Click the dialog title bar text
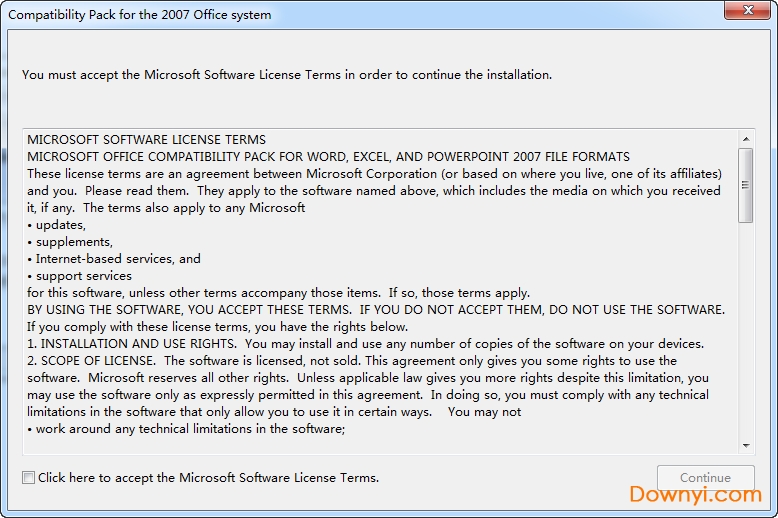Viewport: 778px width, 518px height. [140, 15]
